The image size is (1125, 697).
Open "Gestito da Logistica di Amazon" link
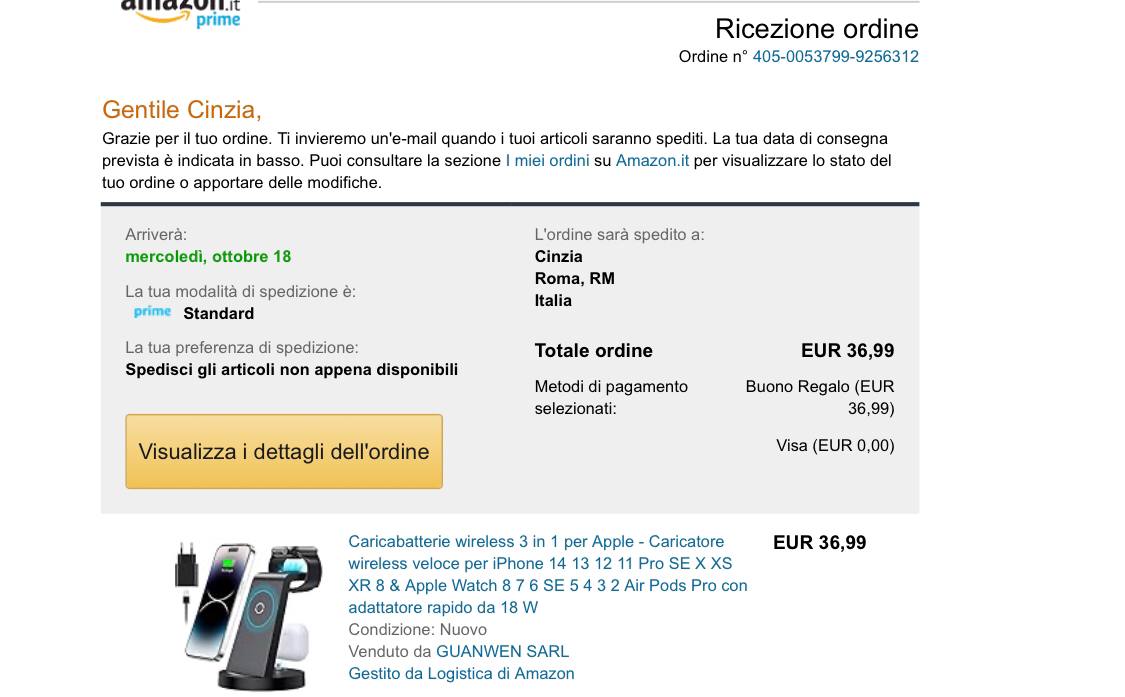pyautogui.click(x=461, y=674)
